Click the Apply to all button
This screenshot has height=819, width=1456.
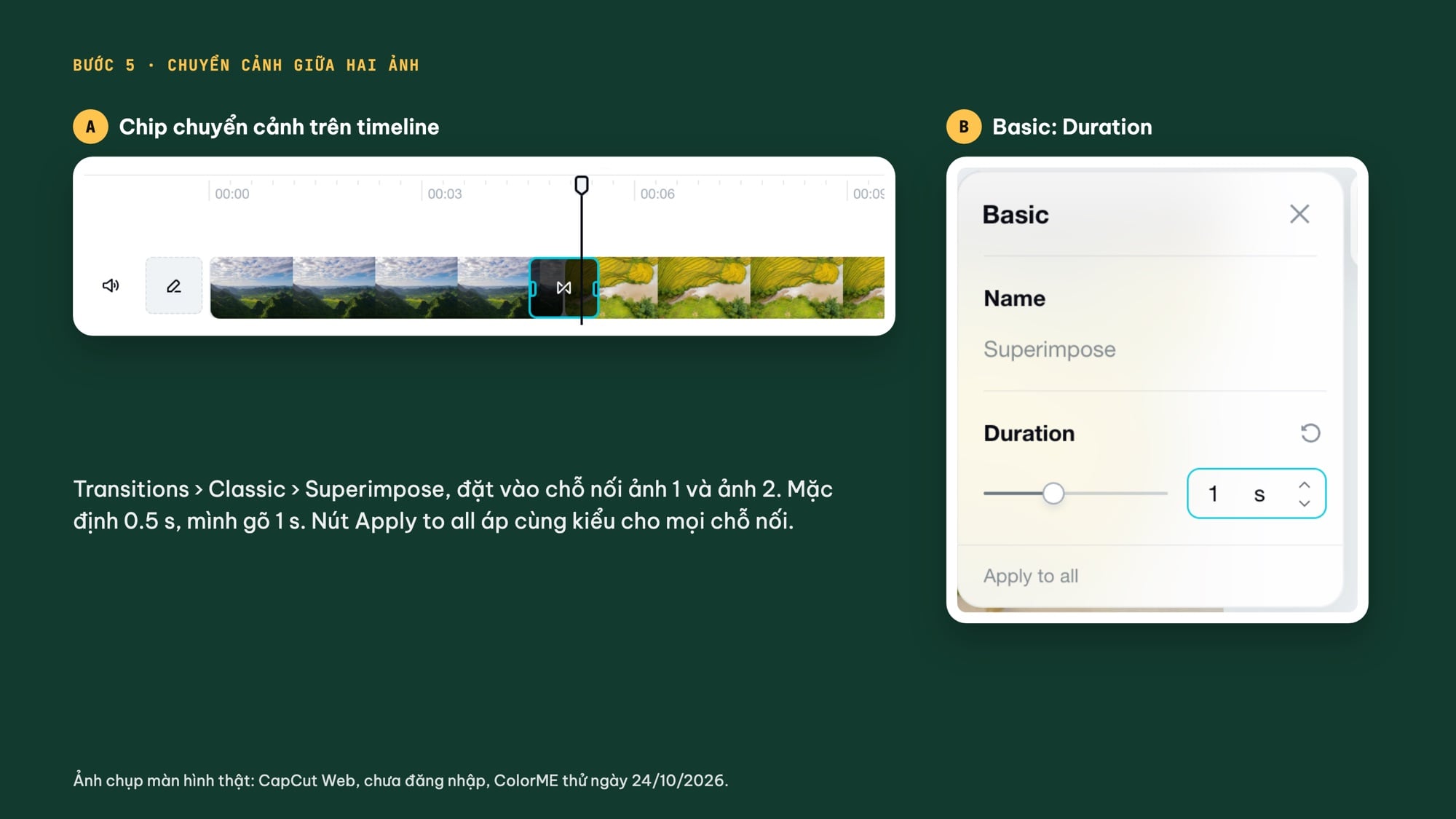click(x=1031, y=576)
